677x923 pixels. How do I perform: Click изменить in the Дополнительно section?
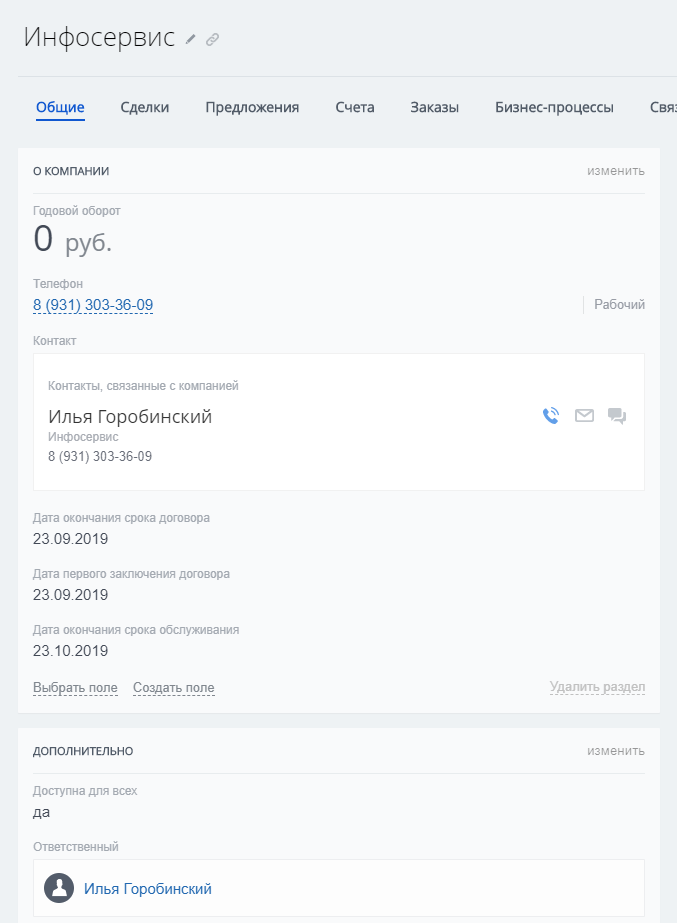(615, 751)
